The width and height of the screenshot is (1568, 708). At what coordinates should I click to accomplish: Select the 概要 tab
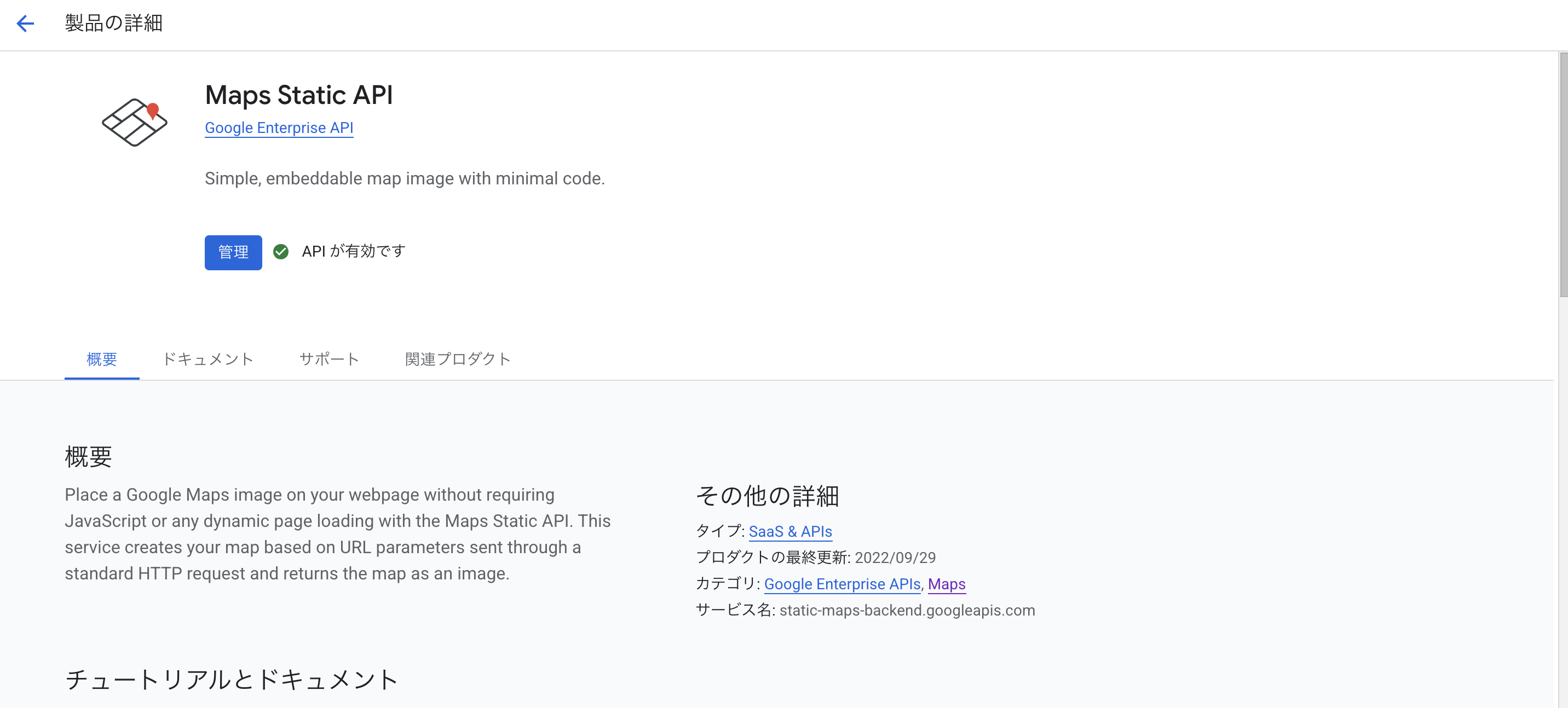101,359
